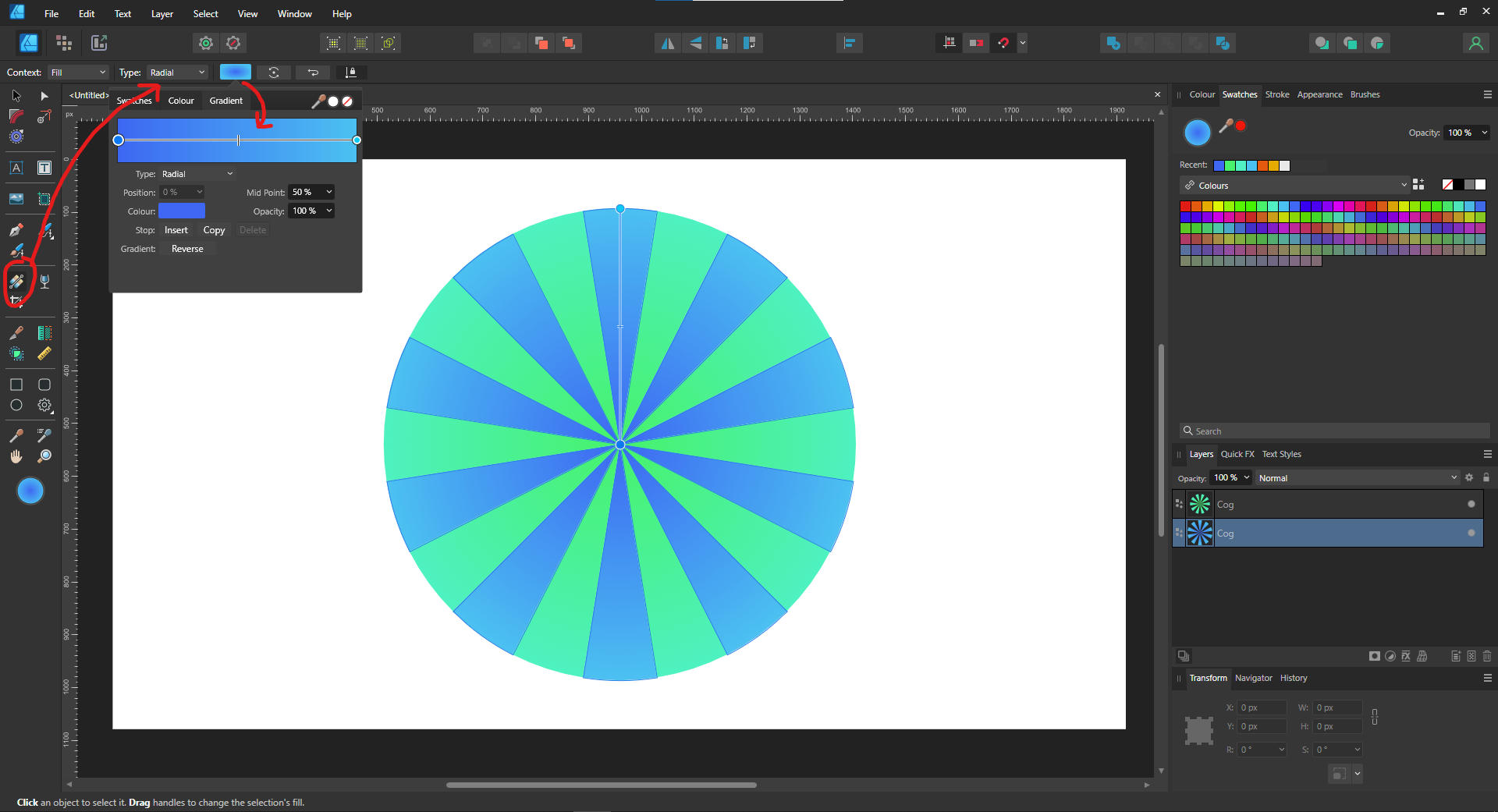Toggle the width-height link in Transform
Viewport: 1498px width, 812px height.
coord(1375,717)
